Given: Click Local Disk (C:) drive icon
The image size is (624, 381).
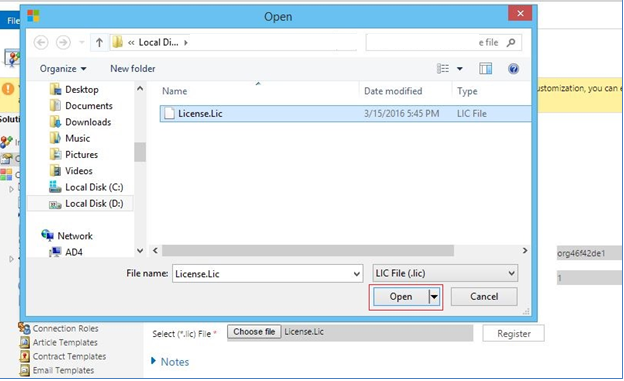Looking at the screenshot, I should [55, 187].
